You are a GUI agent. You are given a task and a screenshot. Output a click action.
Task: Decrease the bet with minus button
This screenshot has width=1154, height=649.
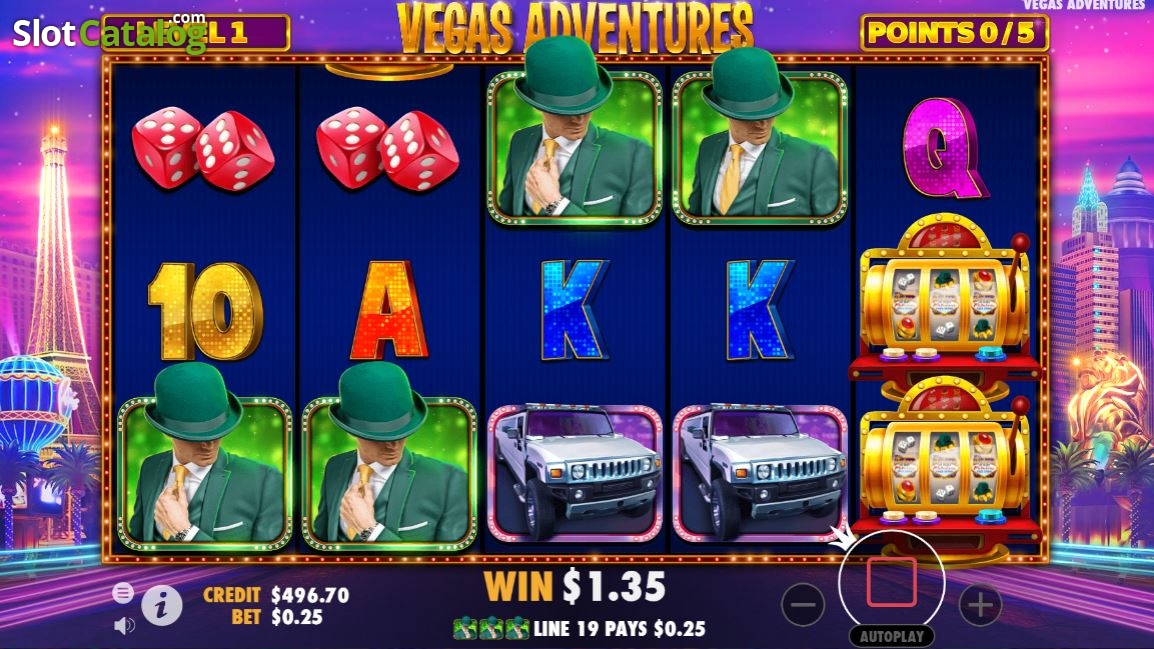pos(803,605)
